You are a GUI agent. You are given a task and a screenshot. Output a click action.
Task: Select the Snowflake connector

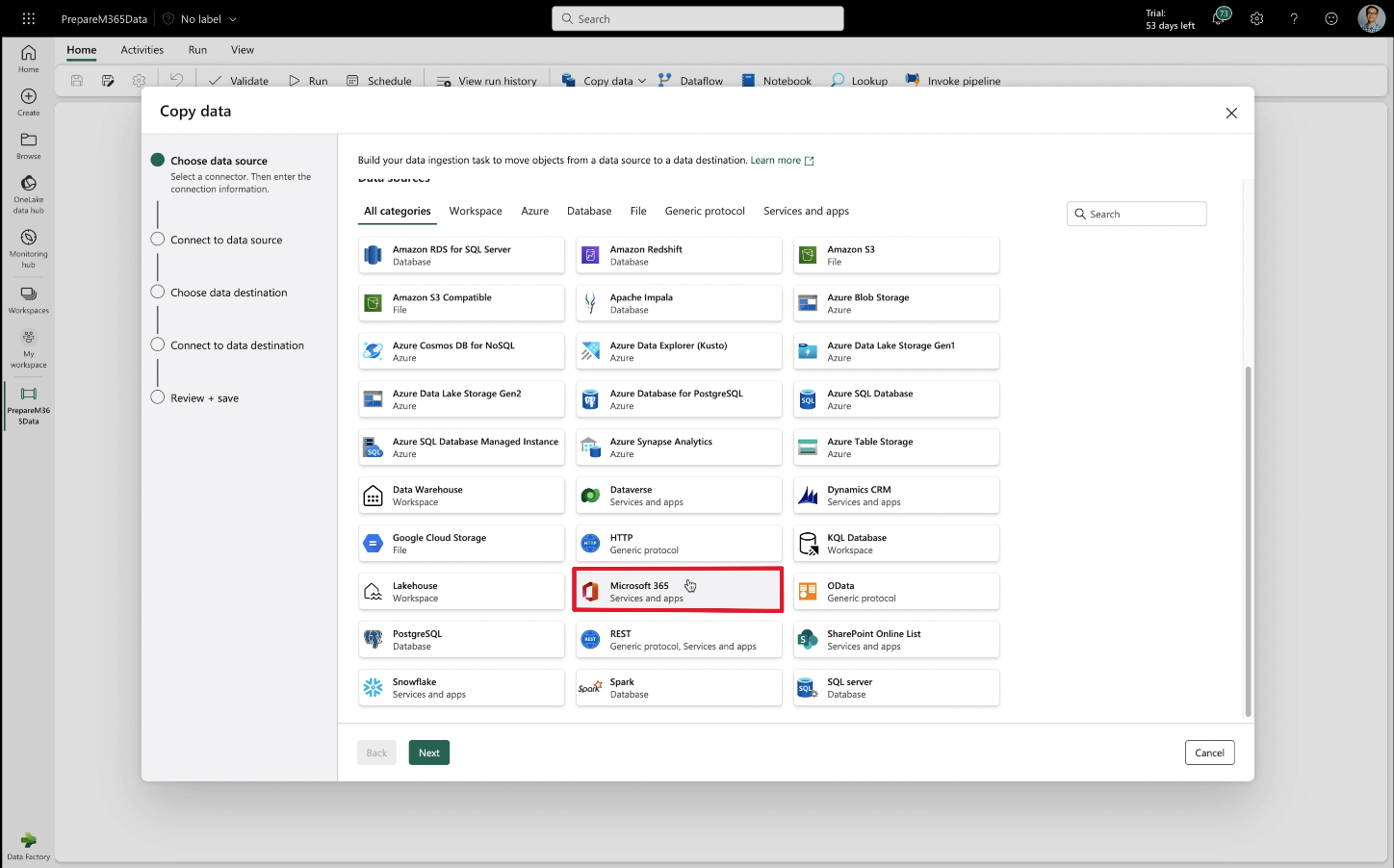(461, 688)
